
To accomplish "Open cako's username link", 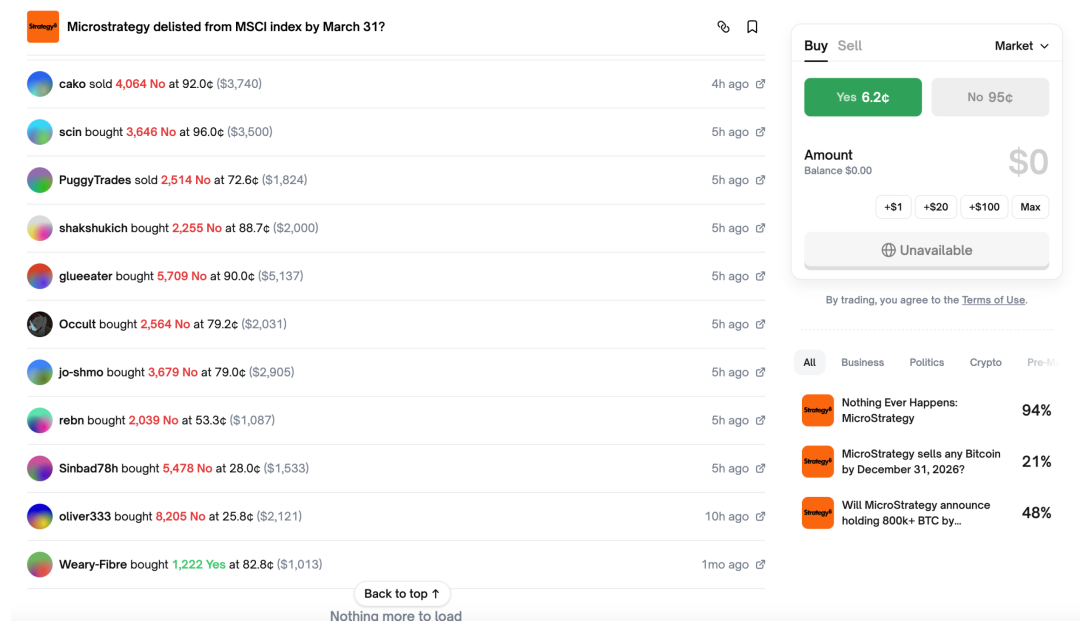I will click(x=72, y=84).
